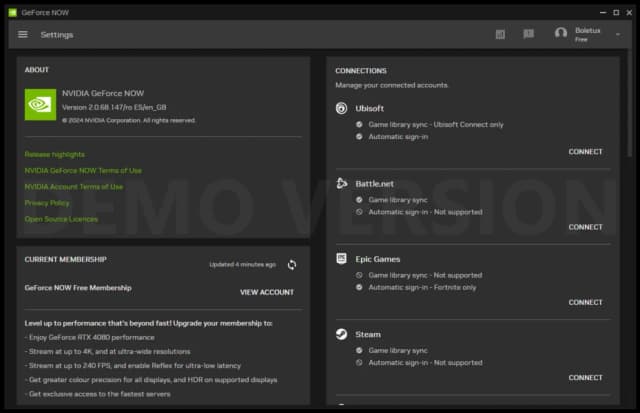Click Battle.net automatic sign-in not supported icon
640x413 pixels.
359,212
